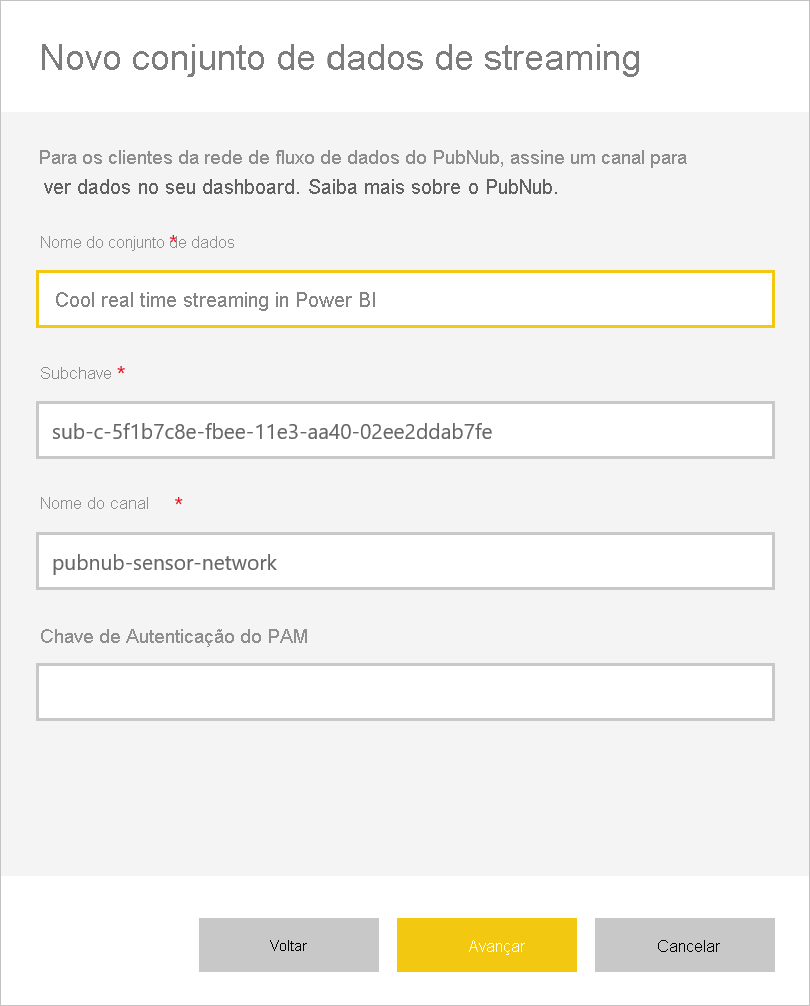Click the Chave de Autenticação do PAM field

point(405,691)
